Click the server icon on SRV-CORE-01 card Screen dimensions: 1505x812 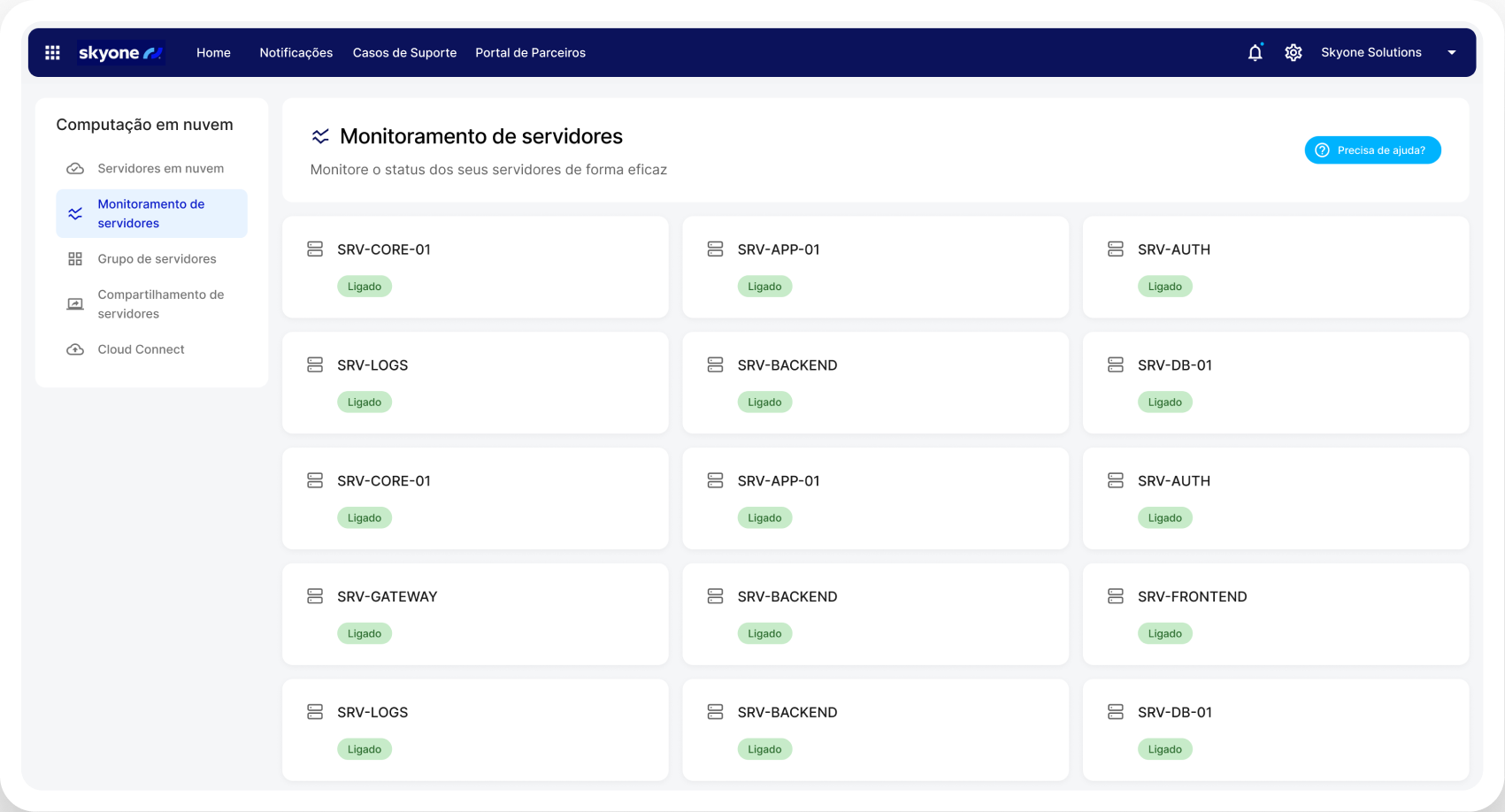(315, 249)
